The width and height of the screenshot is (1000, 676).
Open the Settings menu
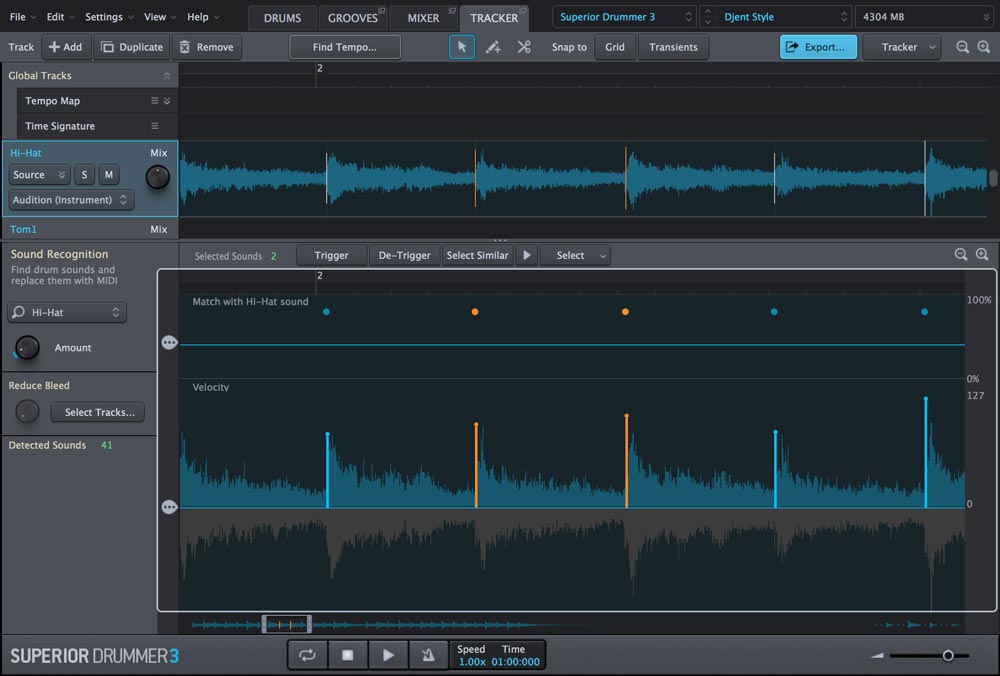click(109, 17)
